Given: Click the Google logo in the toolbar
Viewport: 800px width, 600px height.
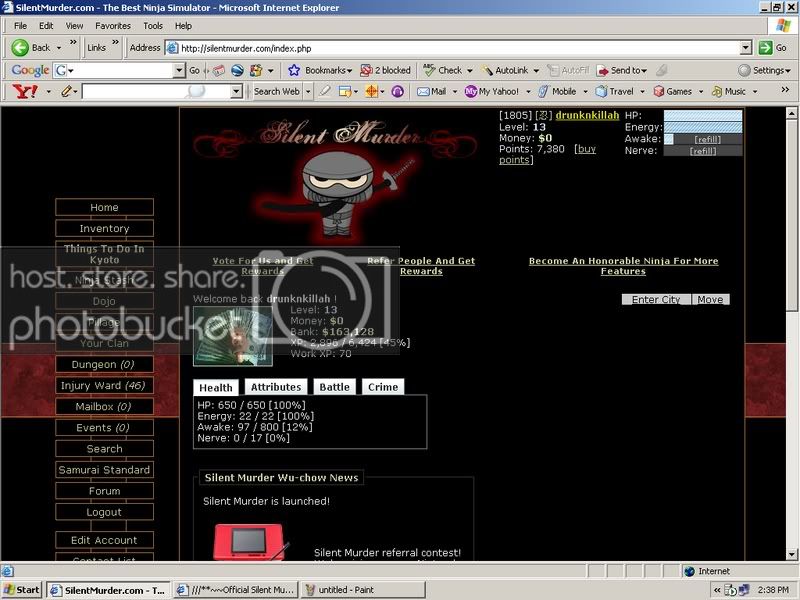Looking at the screenshot, I should click(x=30, y=70).
